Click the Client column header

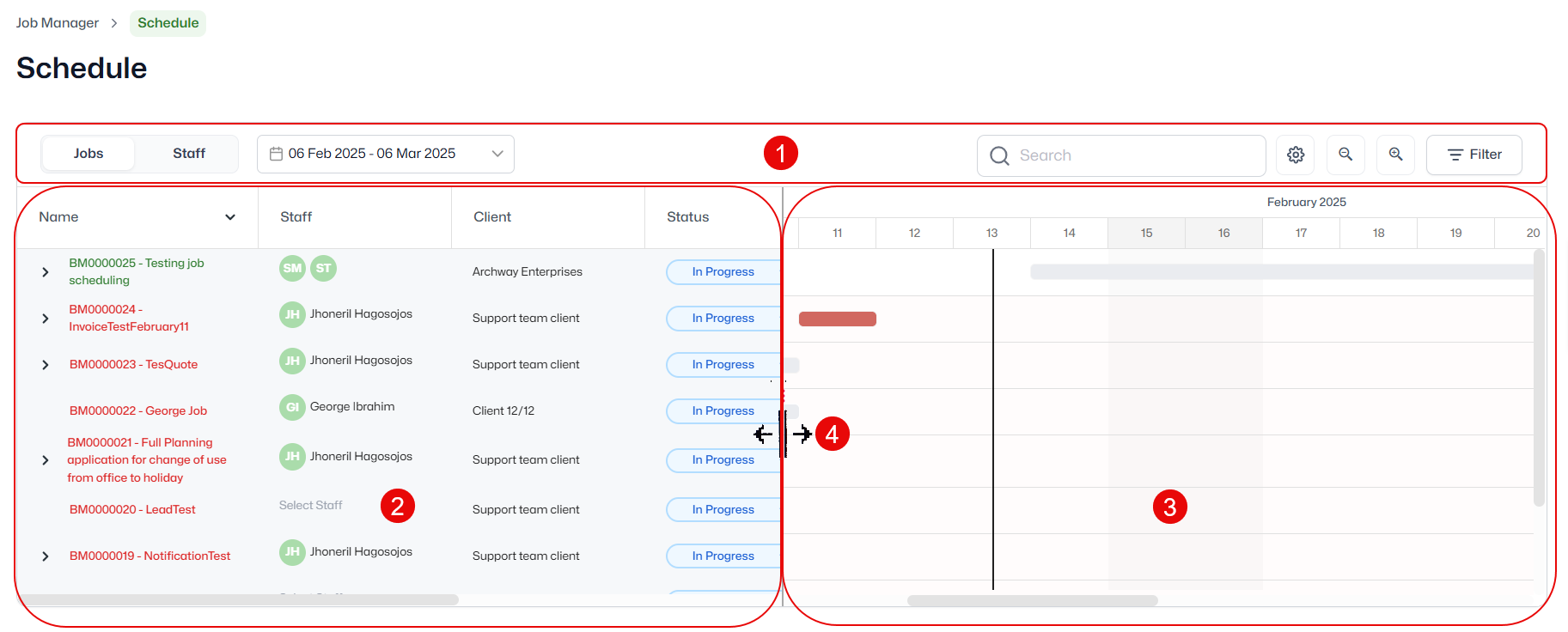coord(492,217)
